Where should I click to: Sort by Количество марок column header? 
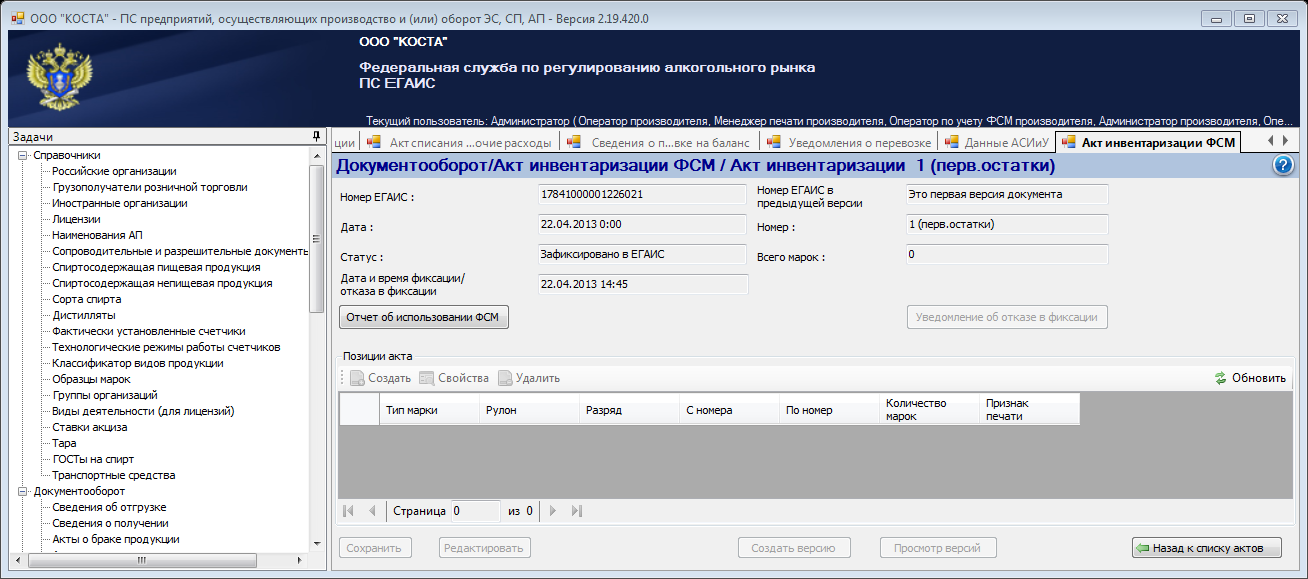tap(929, 410)
